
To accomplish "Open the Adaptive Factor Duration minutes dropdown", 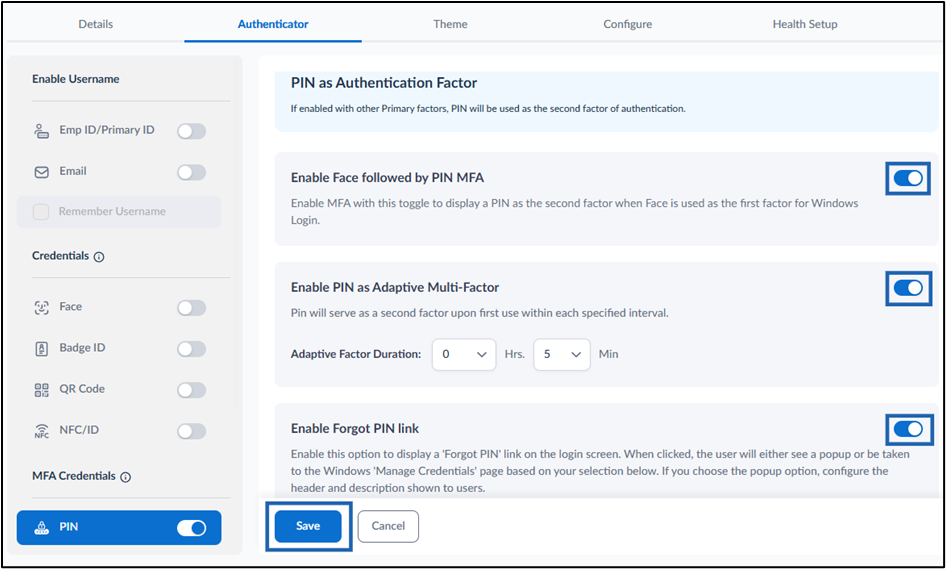I will 562,354.
